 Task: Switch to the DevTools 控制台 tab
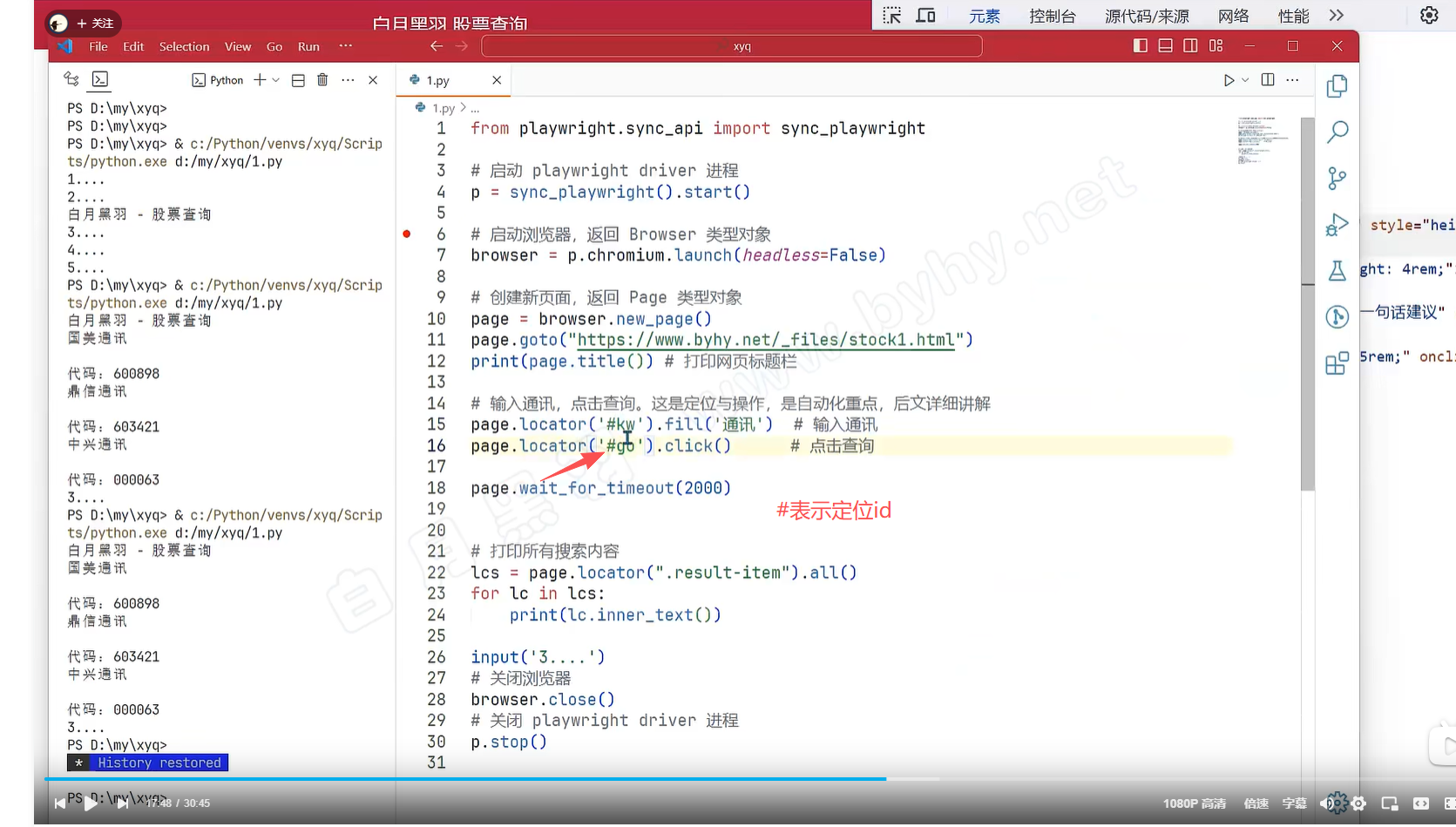(1053, 16)
